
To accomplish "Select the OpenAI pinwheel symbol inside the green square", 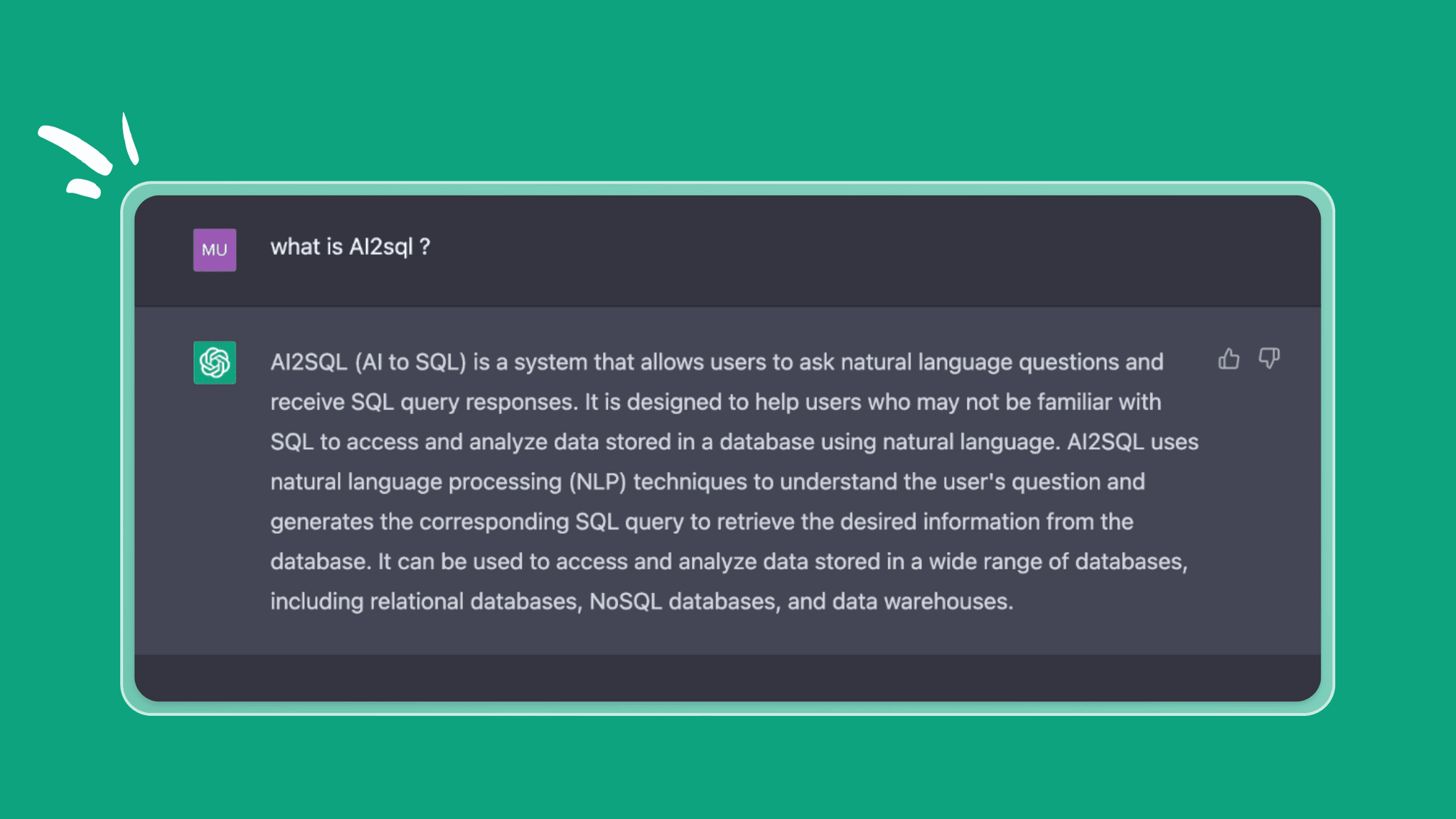I will pyautogui.click(x=214, y=363).
